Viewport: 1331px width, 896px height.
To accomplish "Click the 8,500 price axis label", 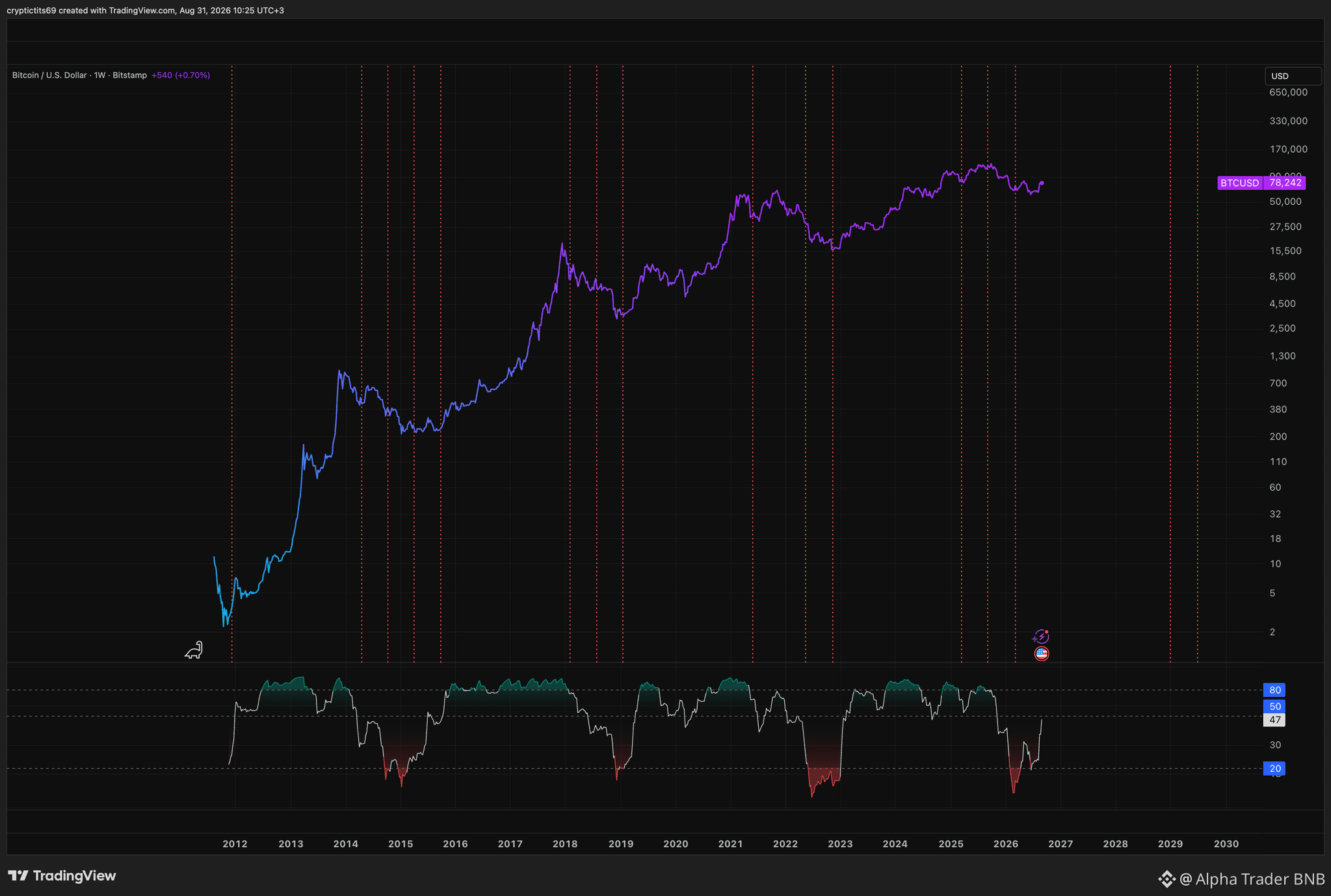I will click(1283, 276).
